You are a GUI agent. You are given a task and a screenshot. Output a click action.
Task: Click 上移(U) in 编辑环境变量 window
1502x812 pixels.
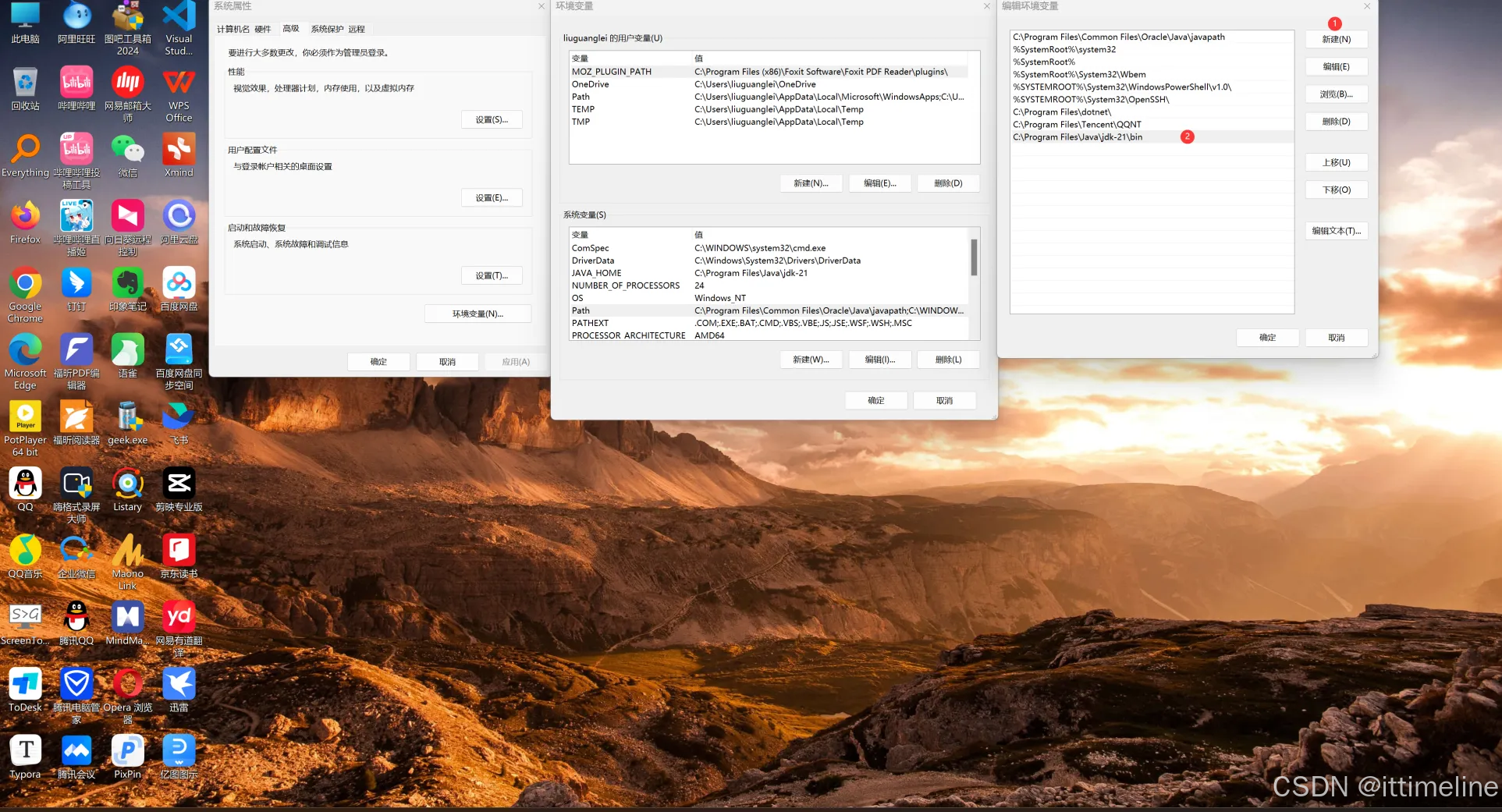coord(1336,162)
